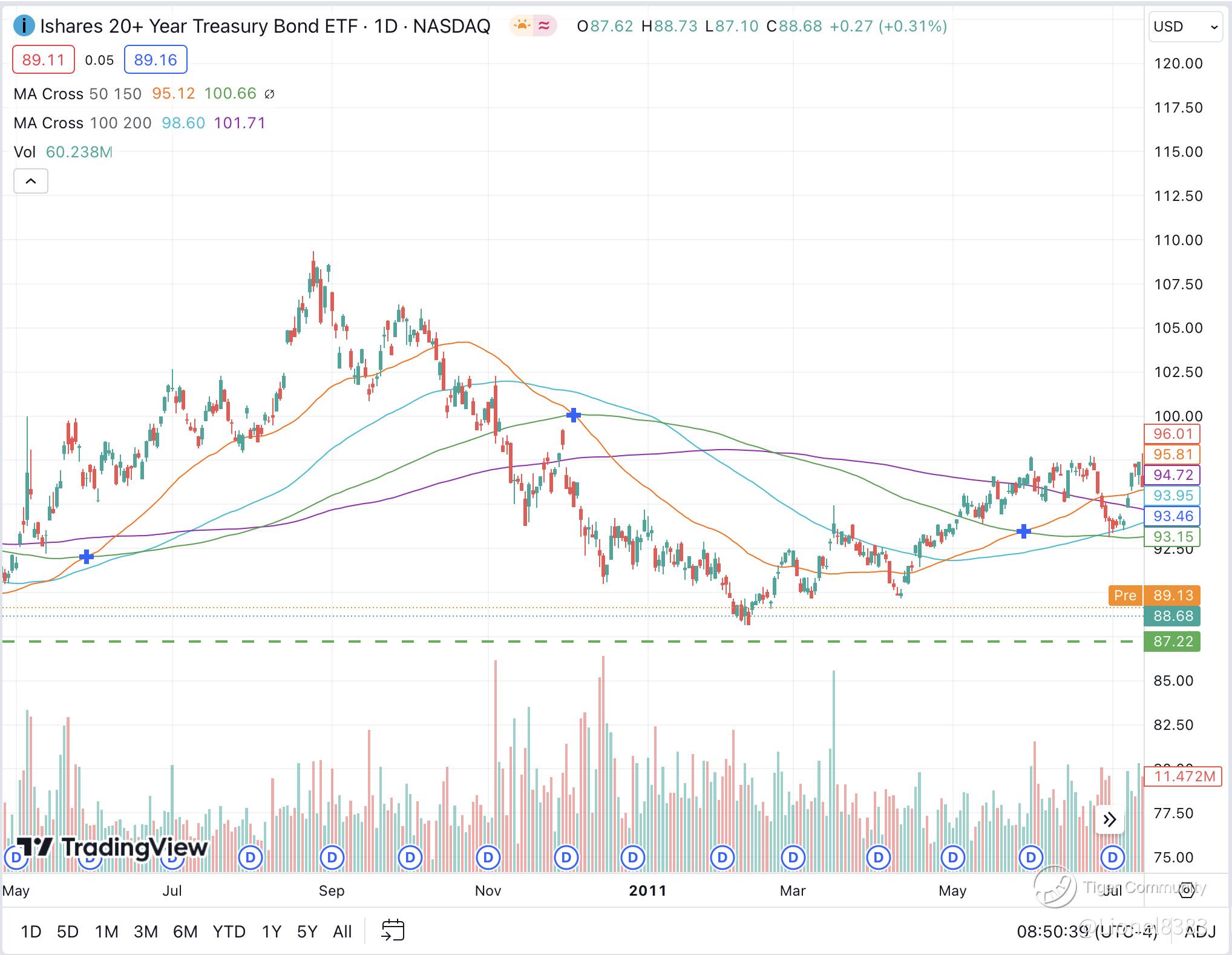Screen dimensions: 1232x955
Task: Select the YTD time range
Action: 229,931
